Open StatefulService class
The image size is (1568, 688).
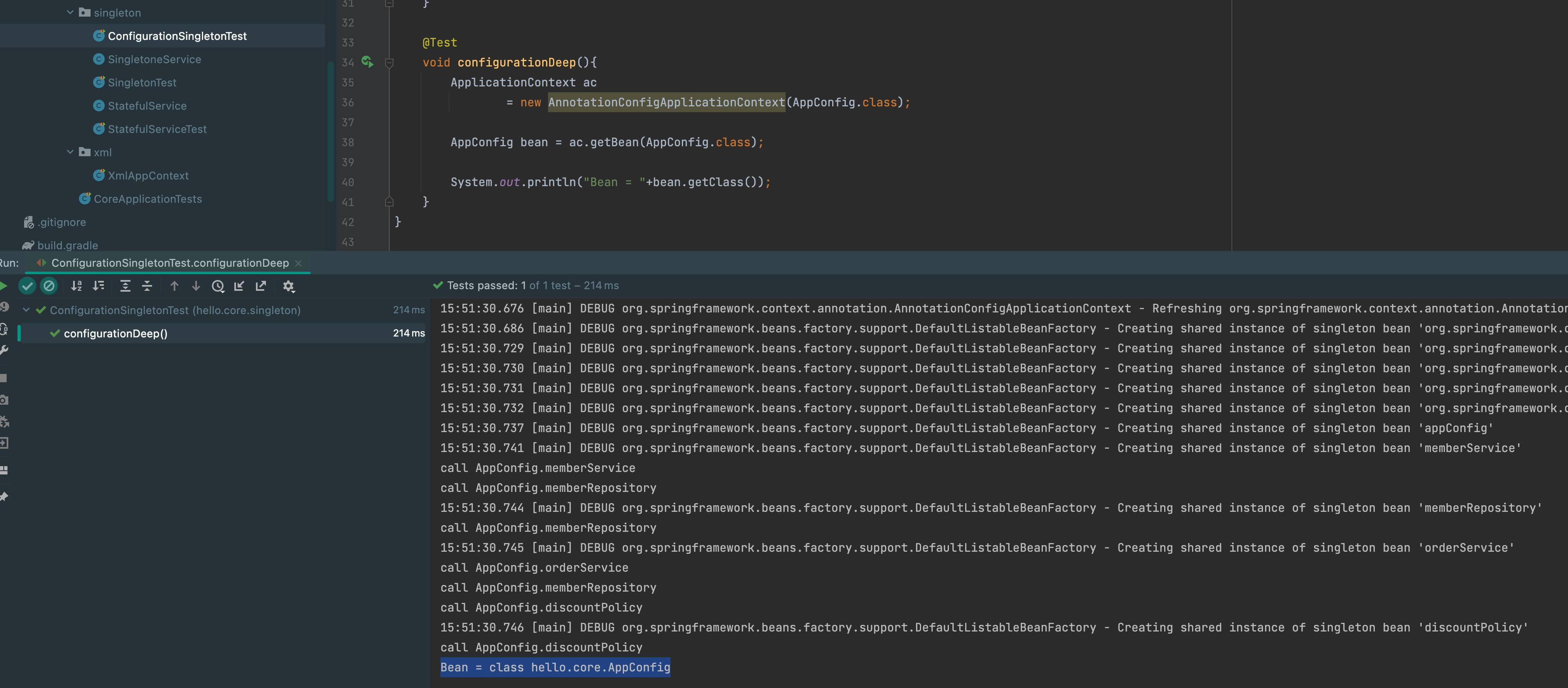[147, 106]
